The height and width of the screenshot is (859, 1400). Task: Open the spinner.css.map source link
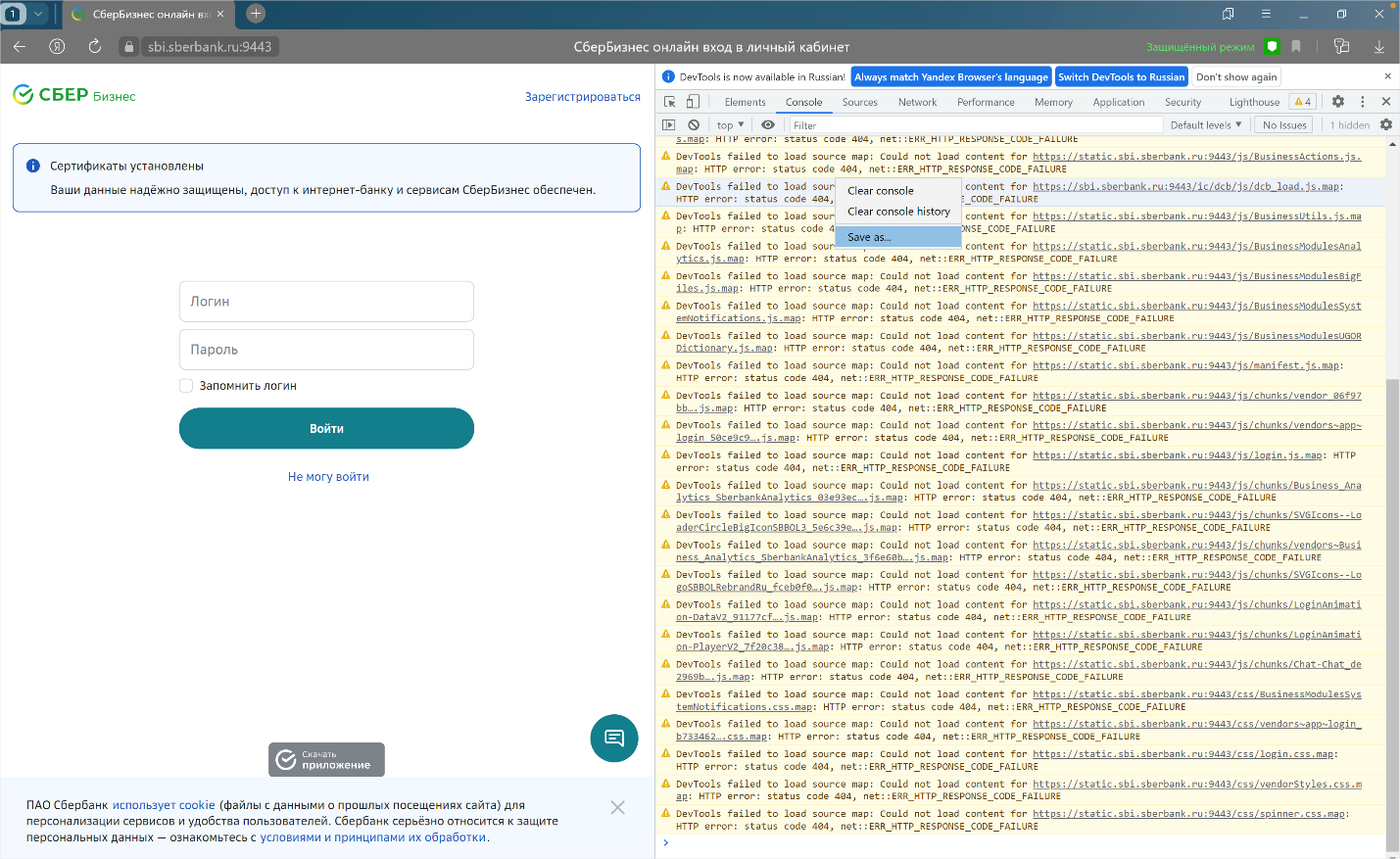coord(1188,814)
